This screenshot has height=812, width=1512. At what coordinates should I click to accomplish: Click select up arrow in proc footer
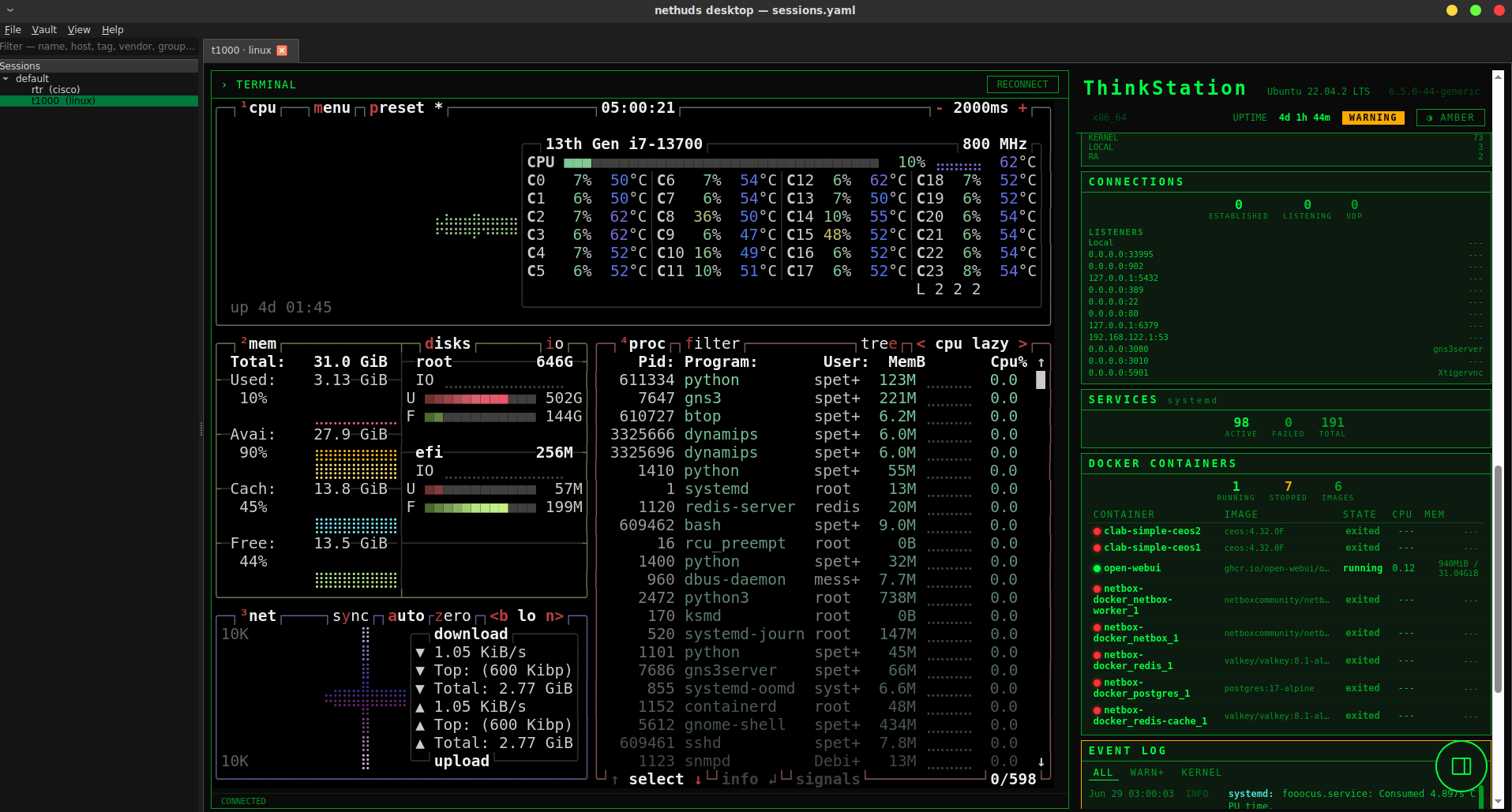pos(615,780)
